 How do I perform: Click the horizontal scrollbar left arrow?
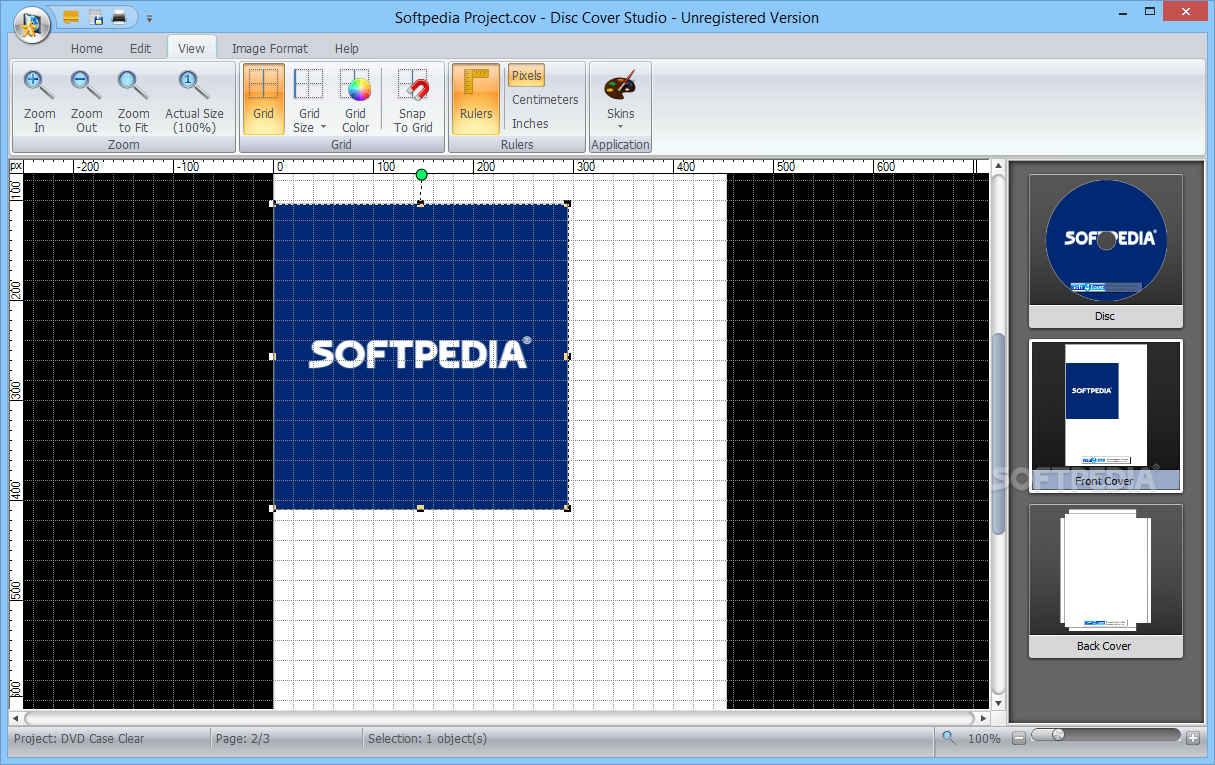(x=15, y=718)
